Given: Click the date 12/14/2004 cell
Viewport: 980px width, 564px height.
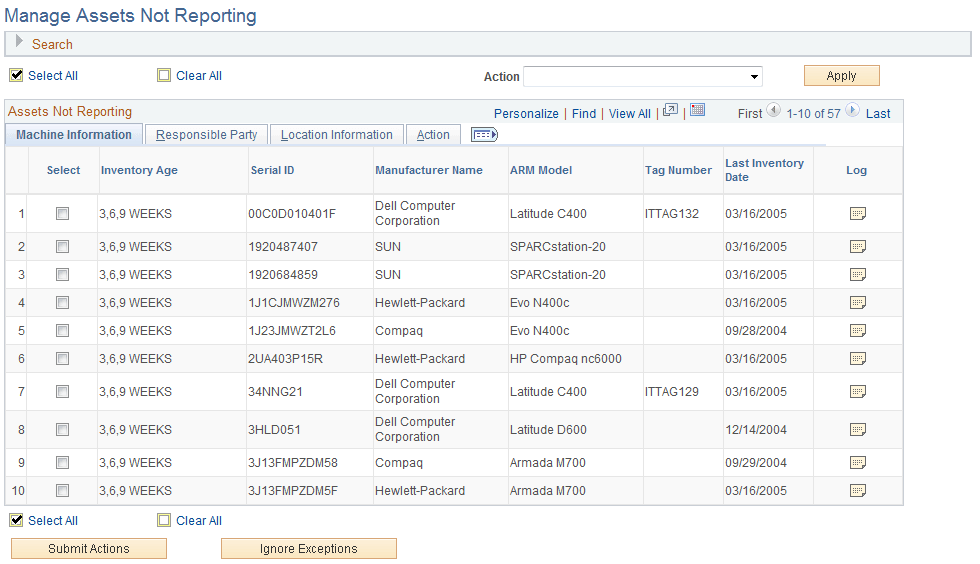Looking at the screenshot, I should click(756, 430).
